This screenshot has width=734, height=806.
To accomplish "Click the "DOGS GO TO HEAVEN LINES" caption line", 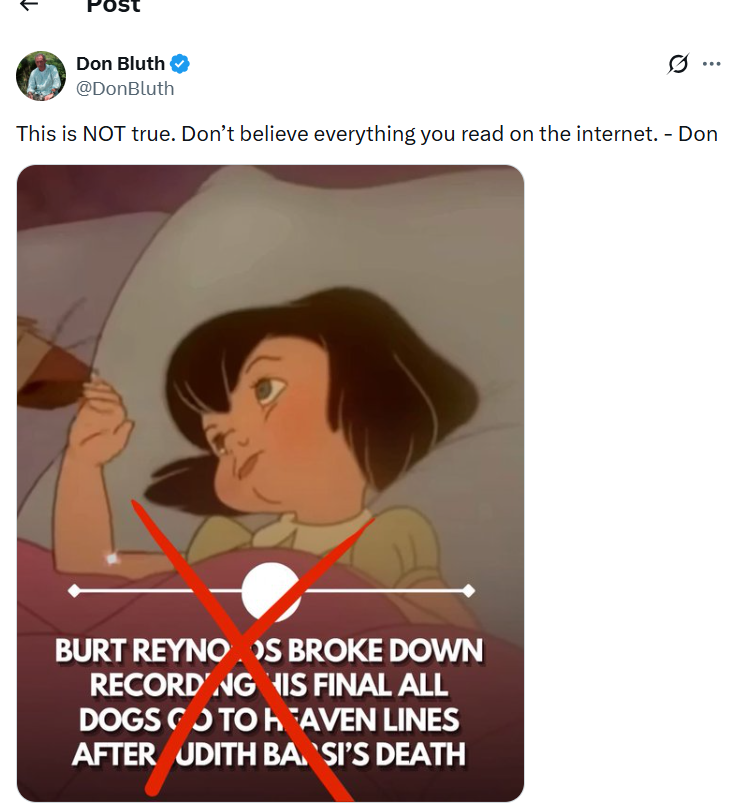I will coord(269,718).
